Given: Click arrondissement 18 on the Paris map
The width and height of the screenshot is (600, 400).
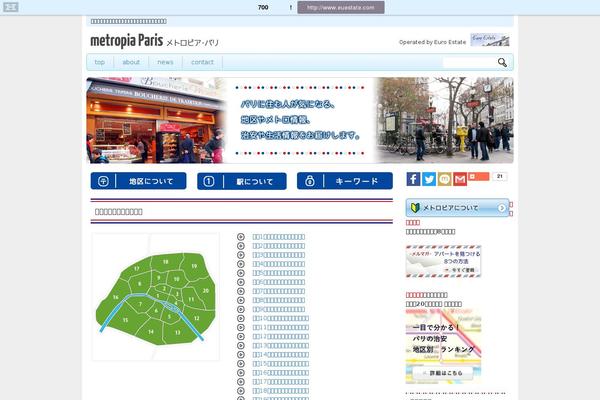Looking at the screenshot, I should point(165,262).
